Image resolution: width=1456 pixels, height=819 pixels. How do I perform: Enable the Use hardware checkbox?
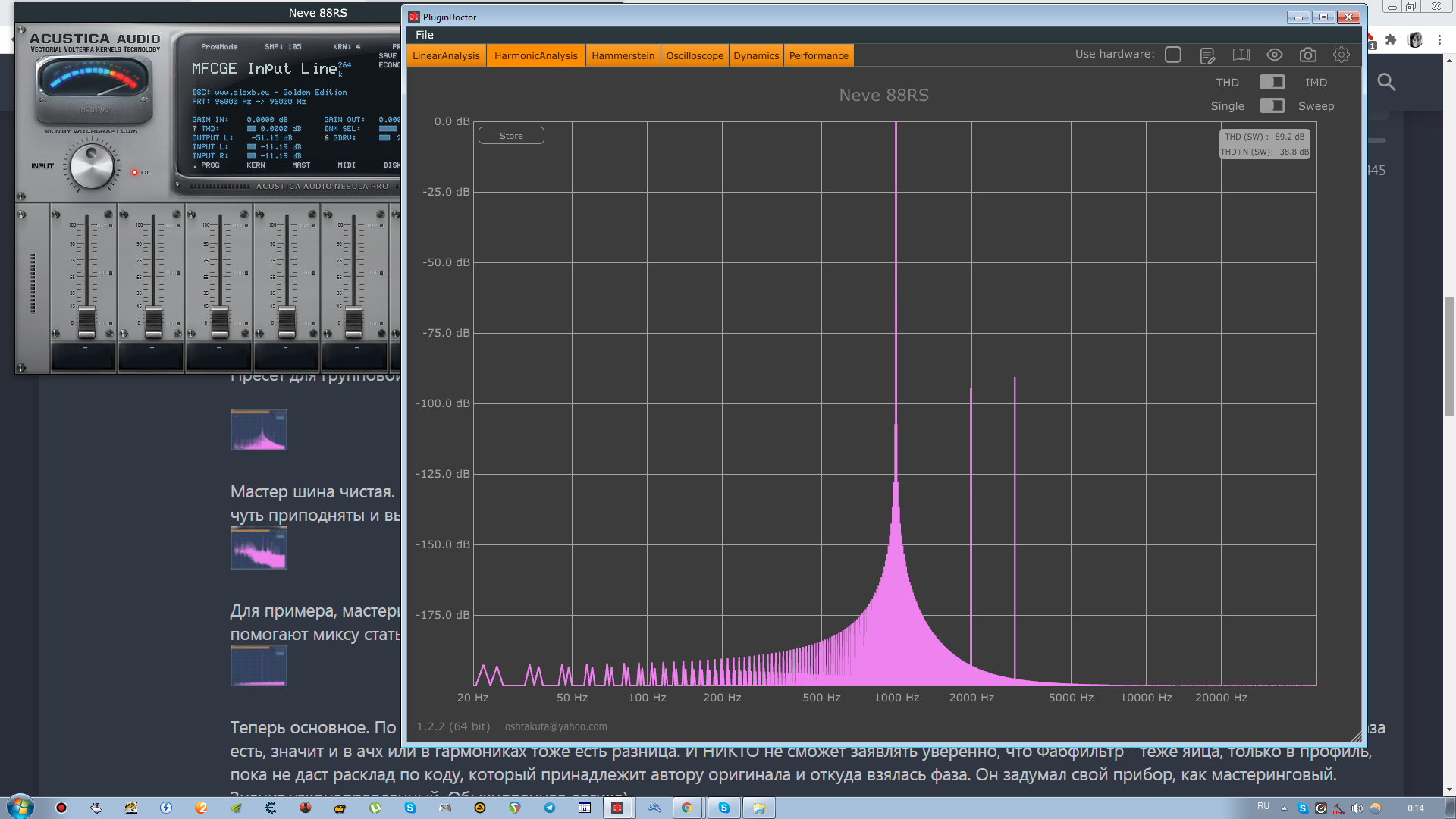pyautogui.click(x=1173, y=55)
